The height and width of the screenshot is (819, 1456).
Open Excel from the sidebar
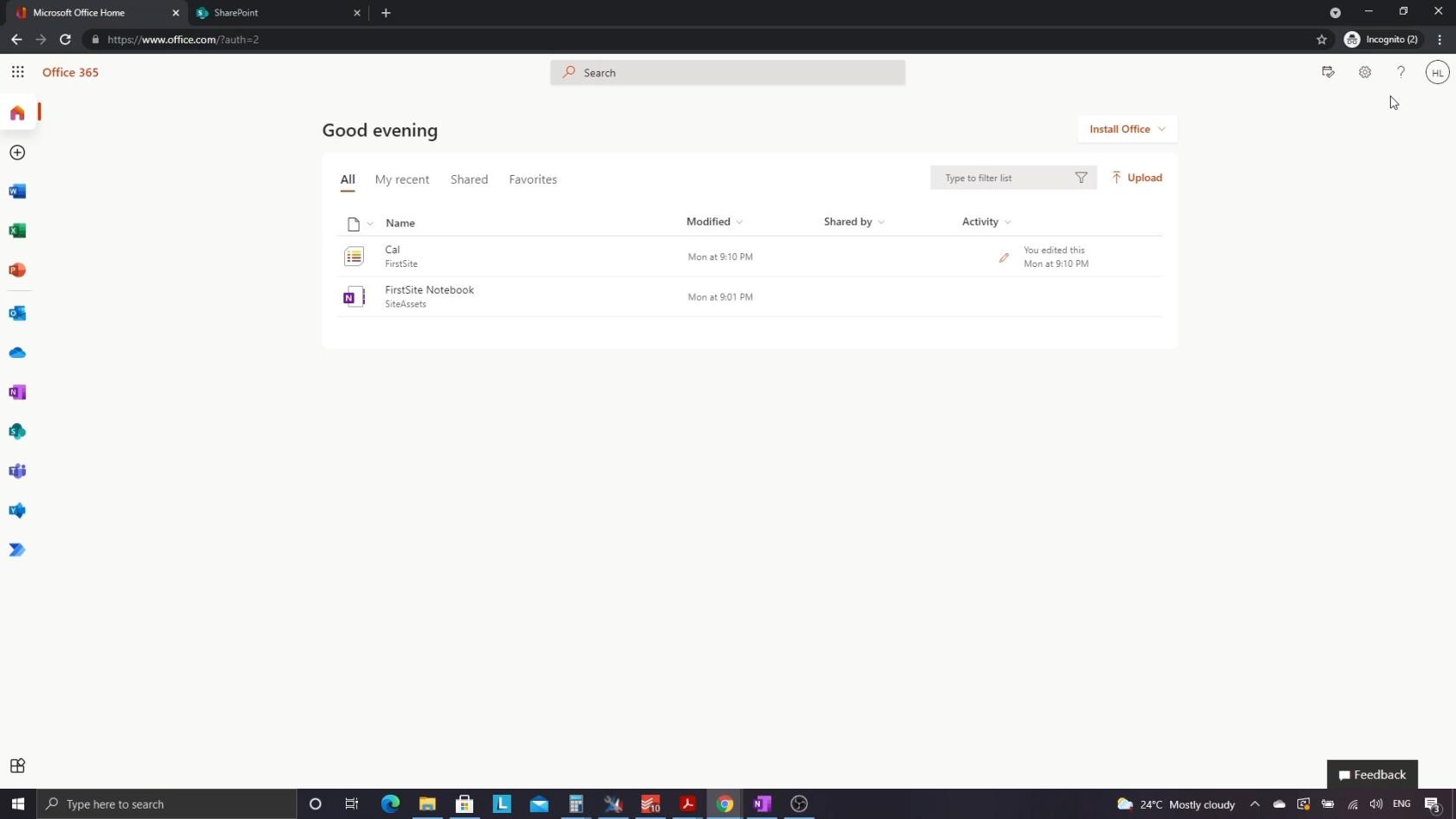coord(17,231)
